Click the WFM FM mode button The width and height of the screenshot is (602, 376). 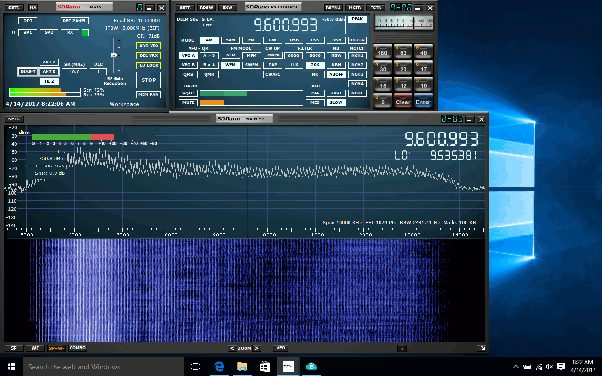(230, 65)
